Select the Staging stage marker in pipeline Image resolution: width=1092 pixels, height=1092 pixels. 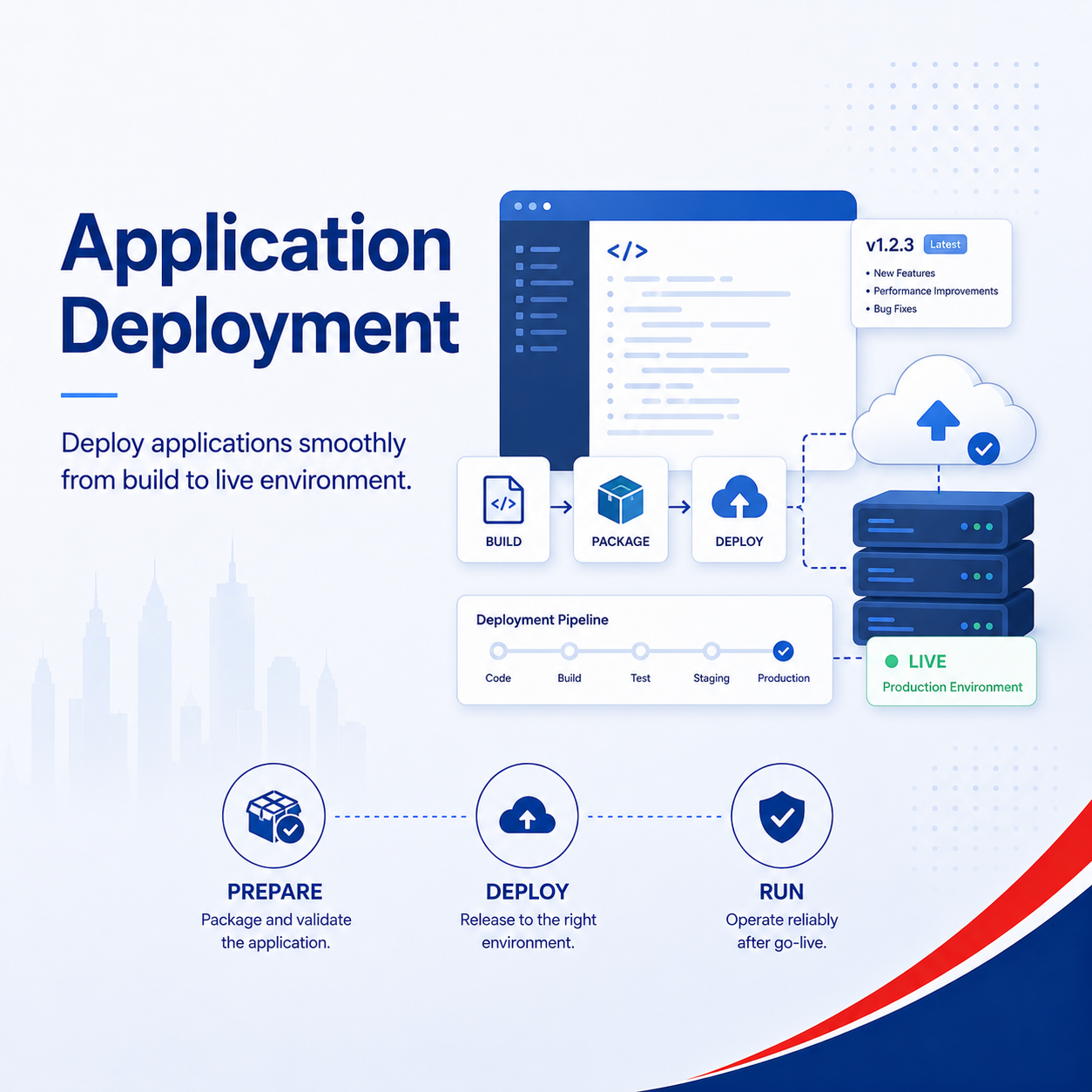click(711, 650)
